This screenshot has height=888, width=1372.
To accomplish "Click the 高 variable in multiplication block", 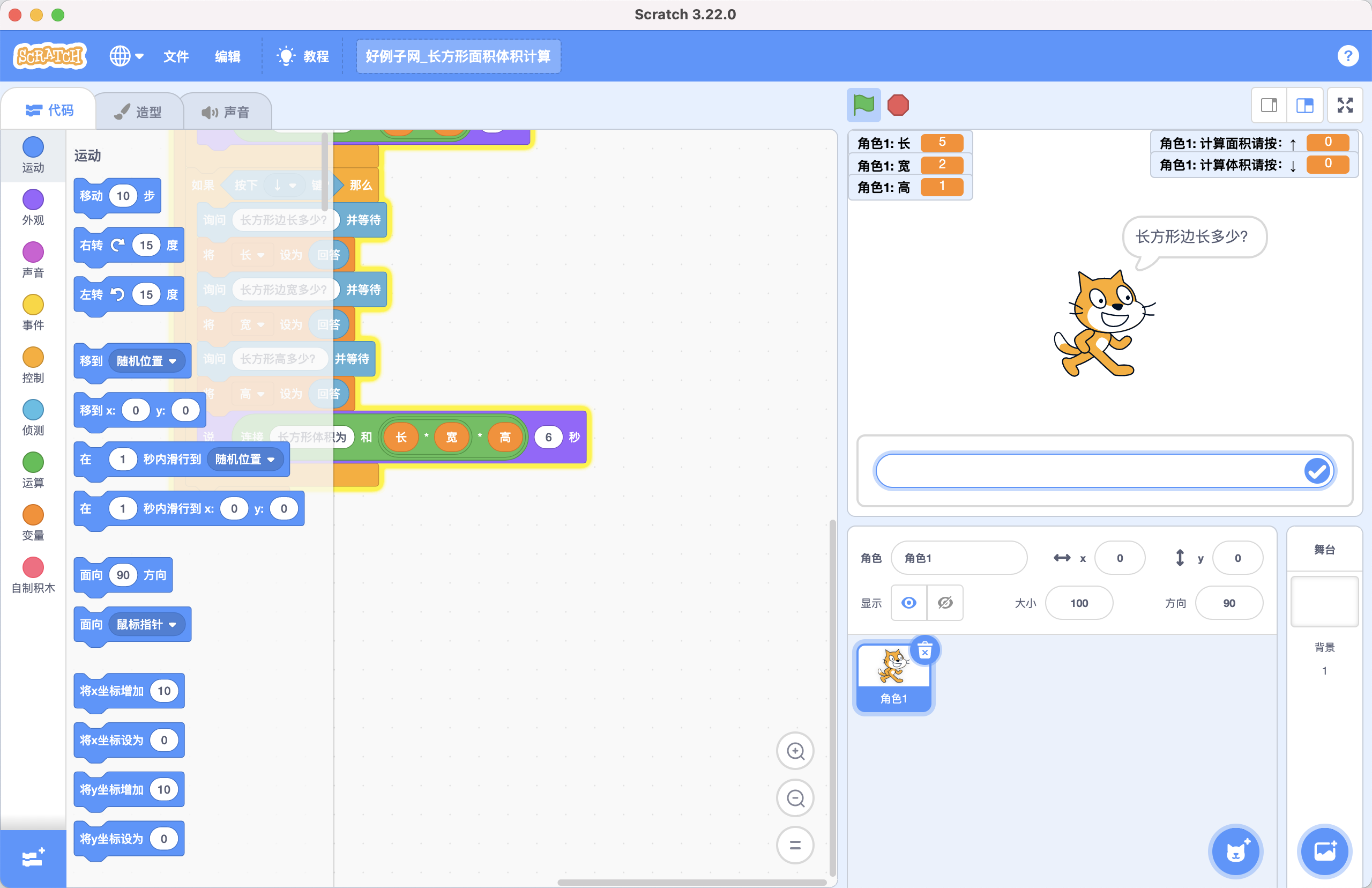I will 505,437.
